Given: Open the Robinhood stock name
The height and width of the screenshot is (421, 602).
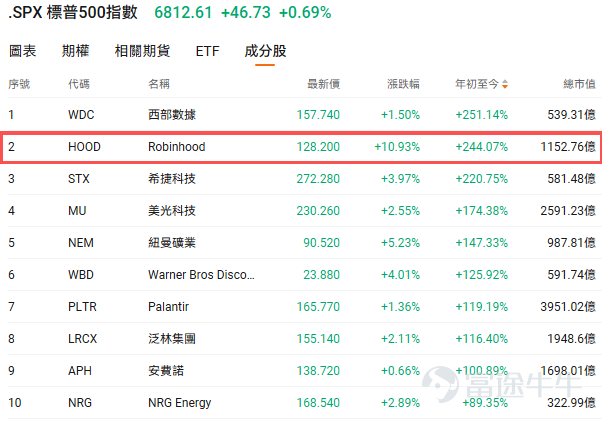Looking at the screenshot, I should point(177,147).
